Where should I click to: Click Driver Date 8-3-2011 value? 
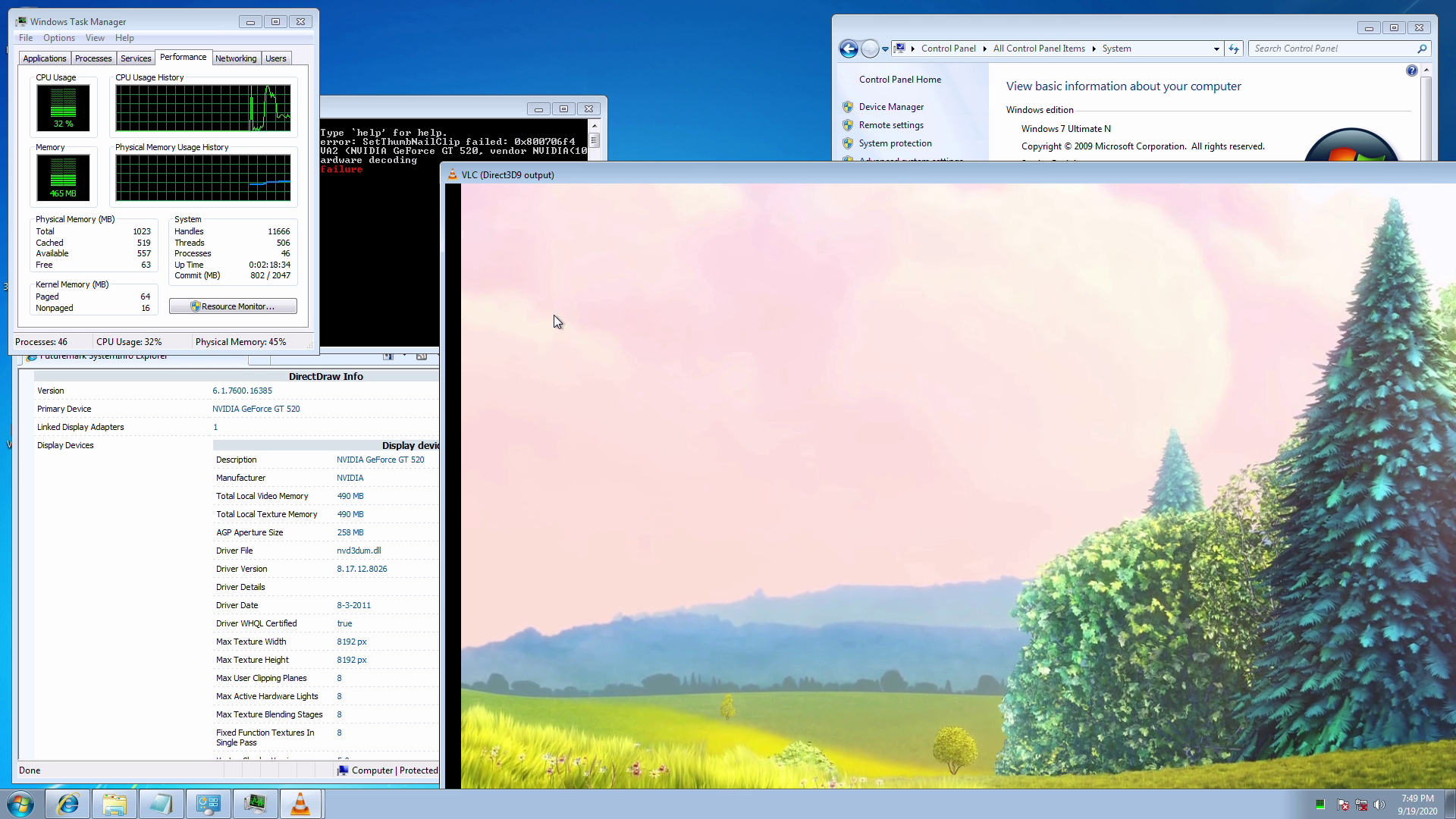(353, 605)
